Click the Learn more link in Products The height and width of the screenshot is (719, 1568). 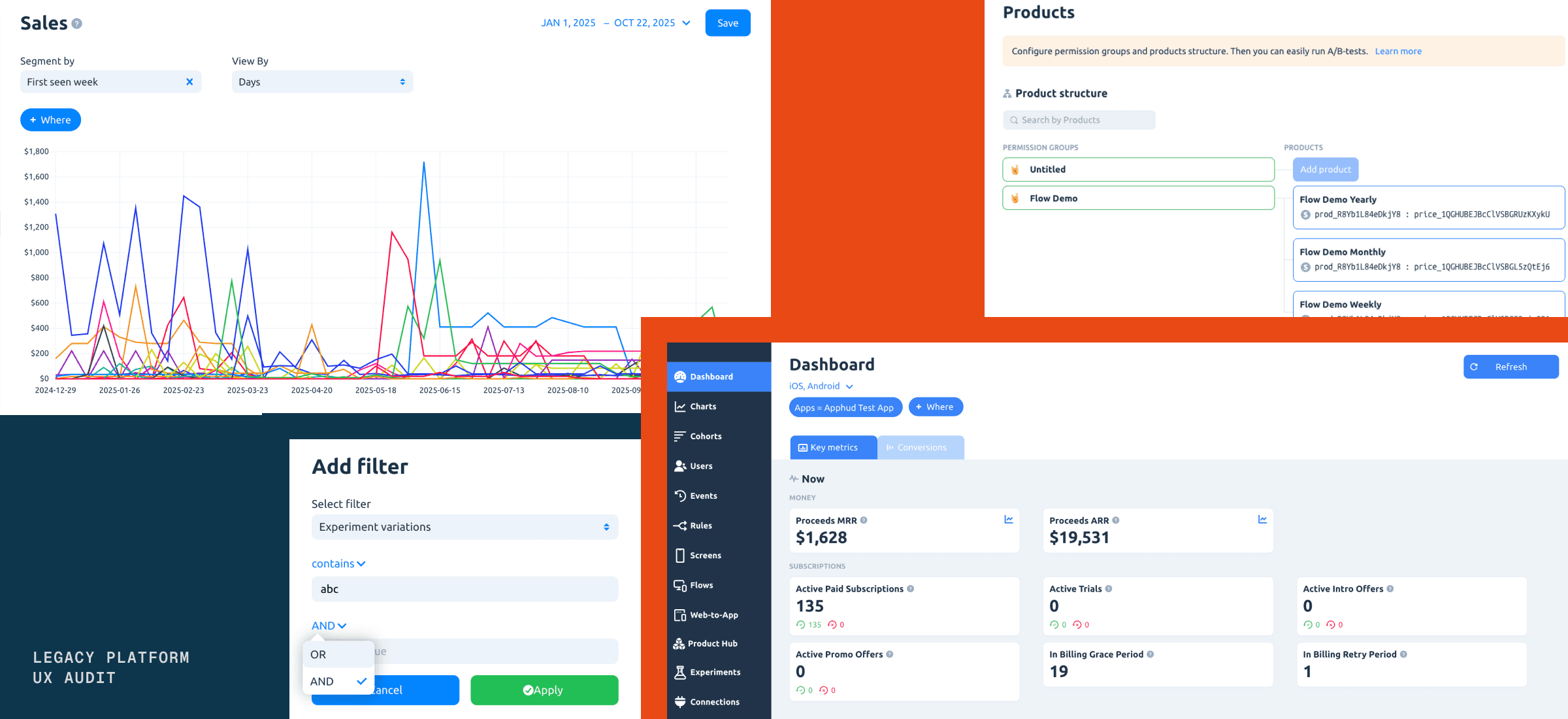point(1398,51)
